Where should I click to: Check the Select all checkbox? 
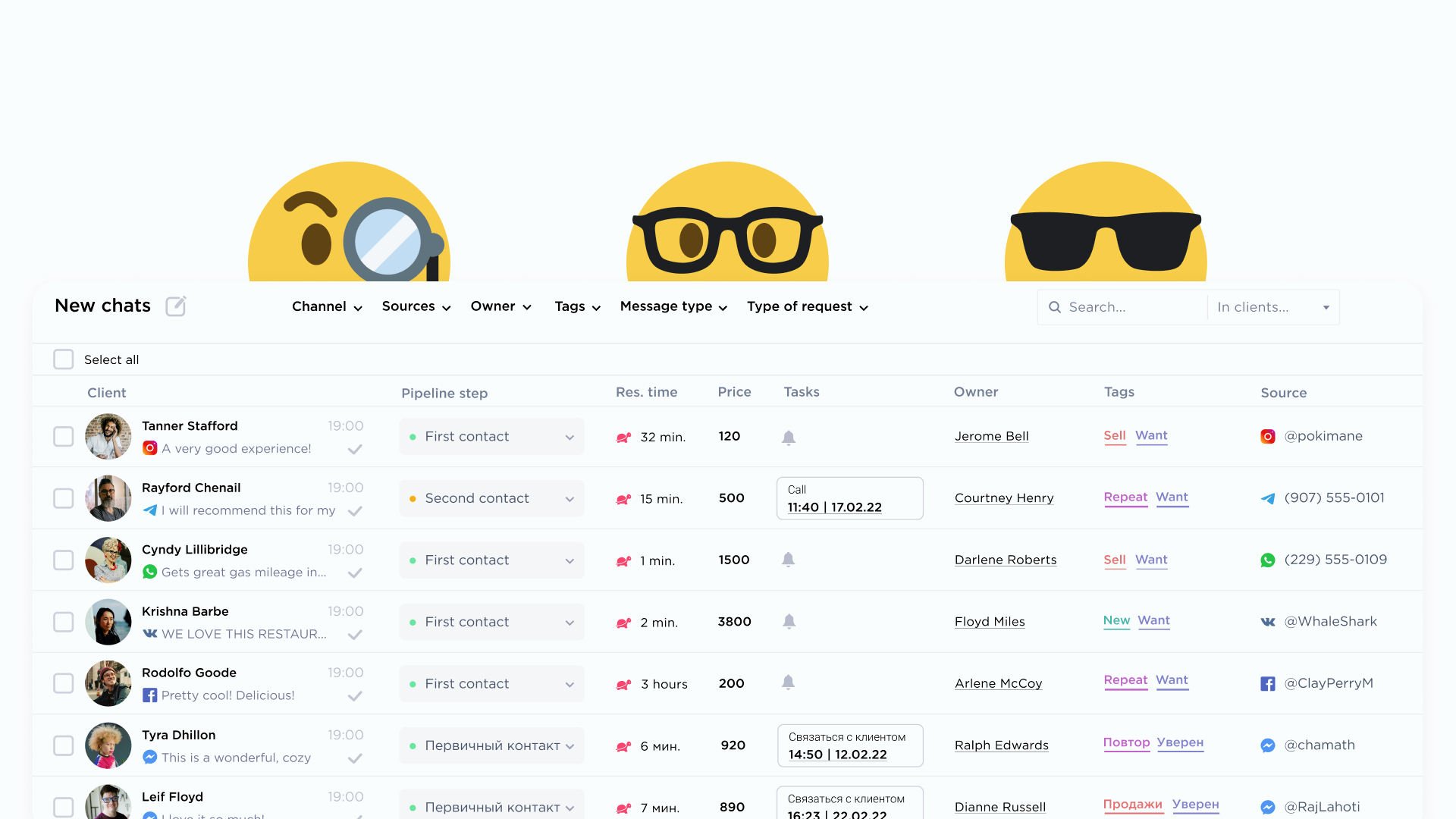point(64,359)
